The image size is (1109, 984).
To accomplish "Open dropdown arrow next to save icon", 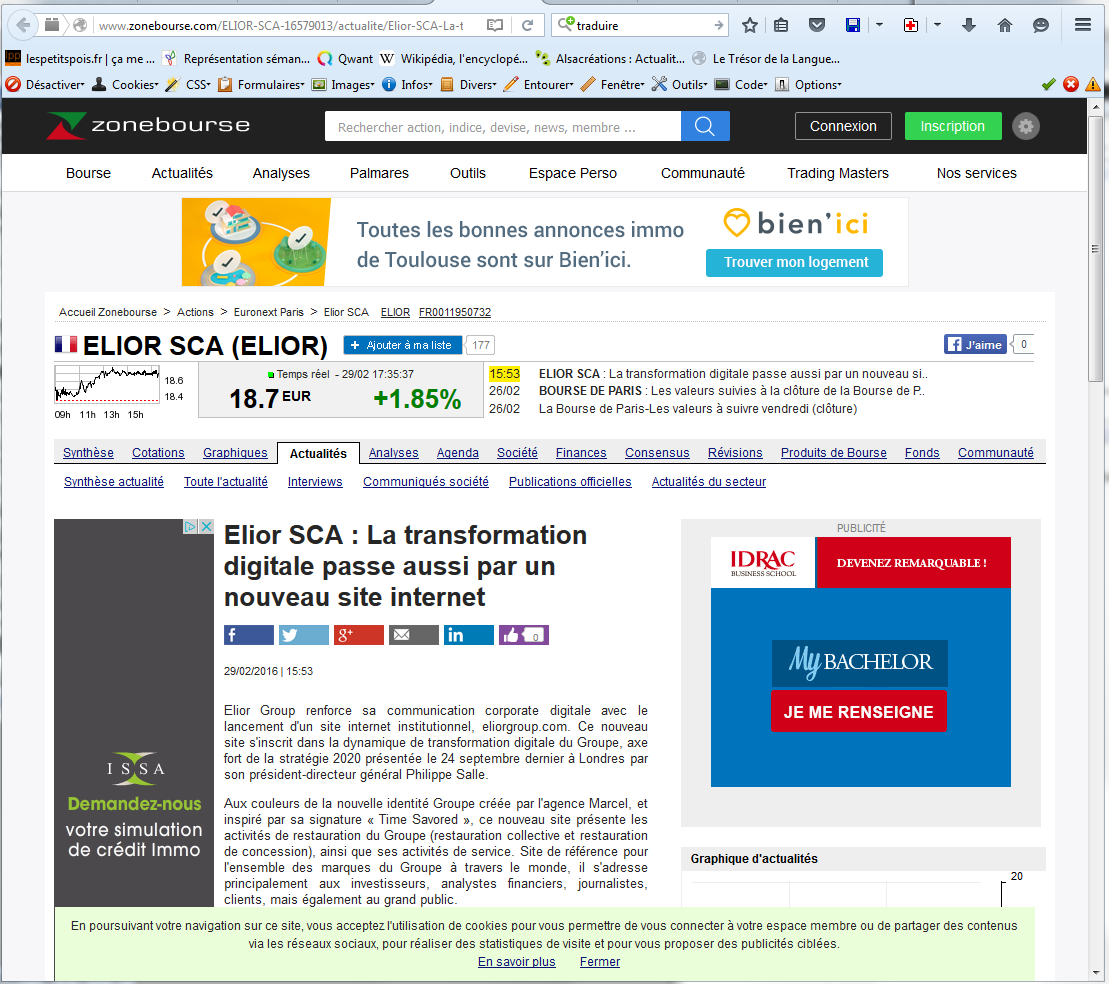I will pos(879,25).
